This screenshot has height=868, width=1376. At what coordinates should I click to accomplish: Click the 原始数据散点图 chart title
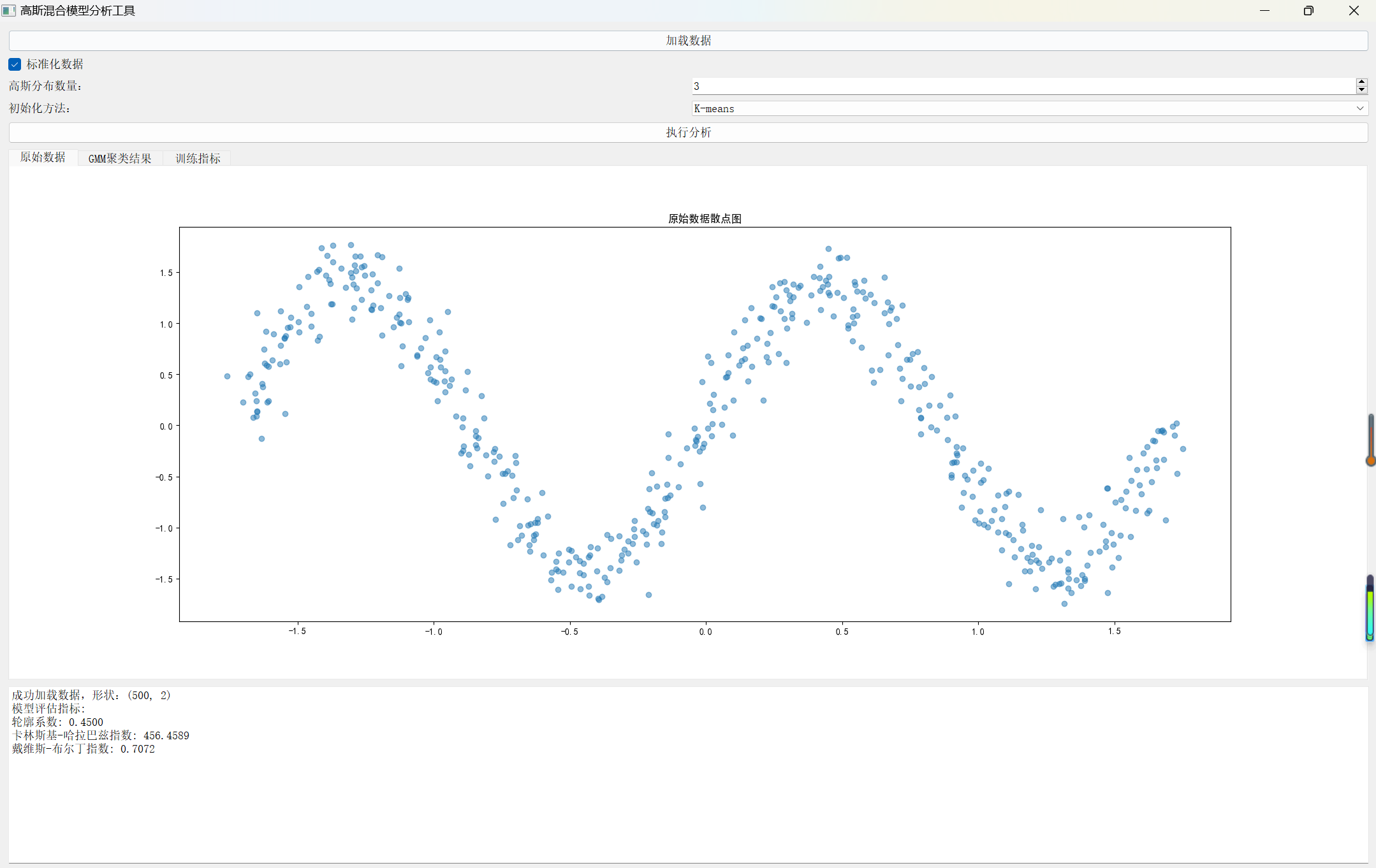705,219
